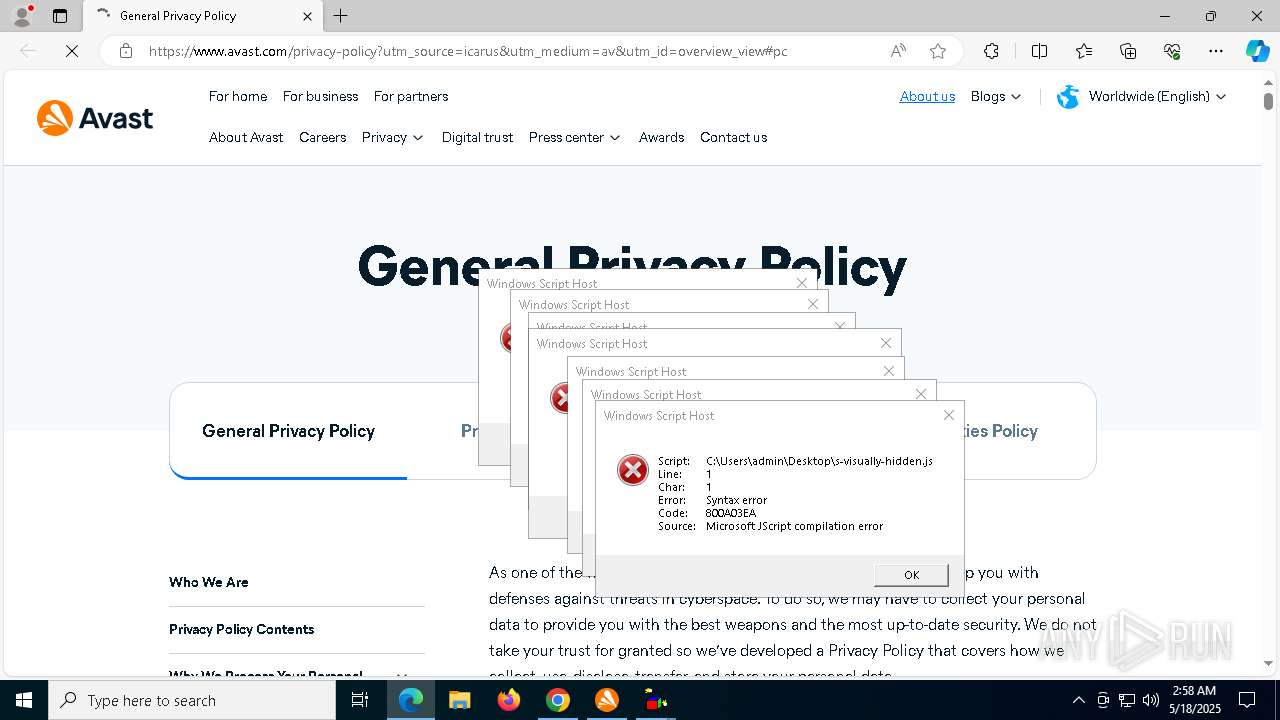Click the page vertical scrollbar thumb
The height and width of the screenshot is (720, 1280).
point(1268,101)
